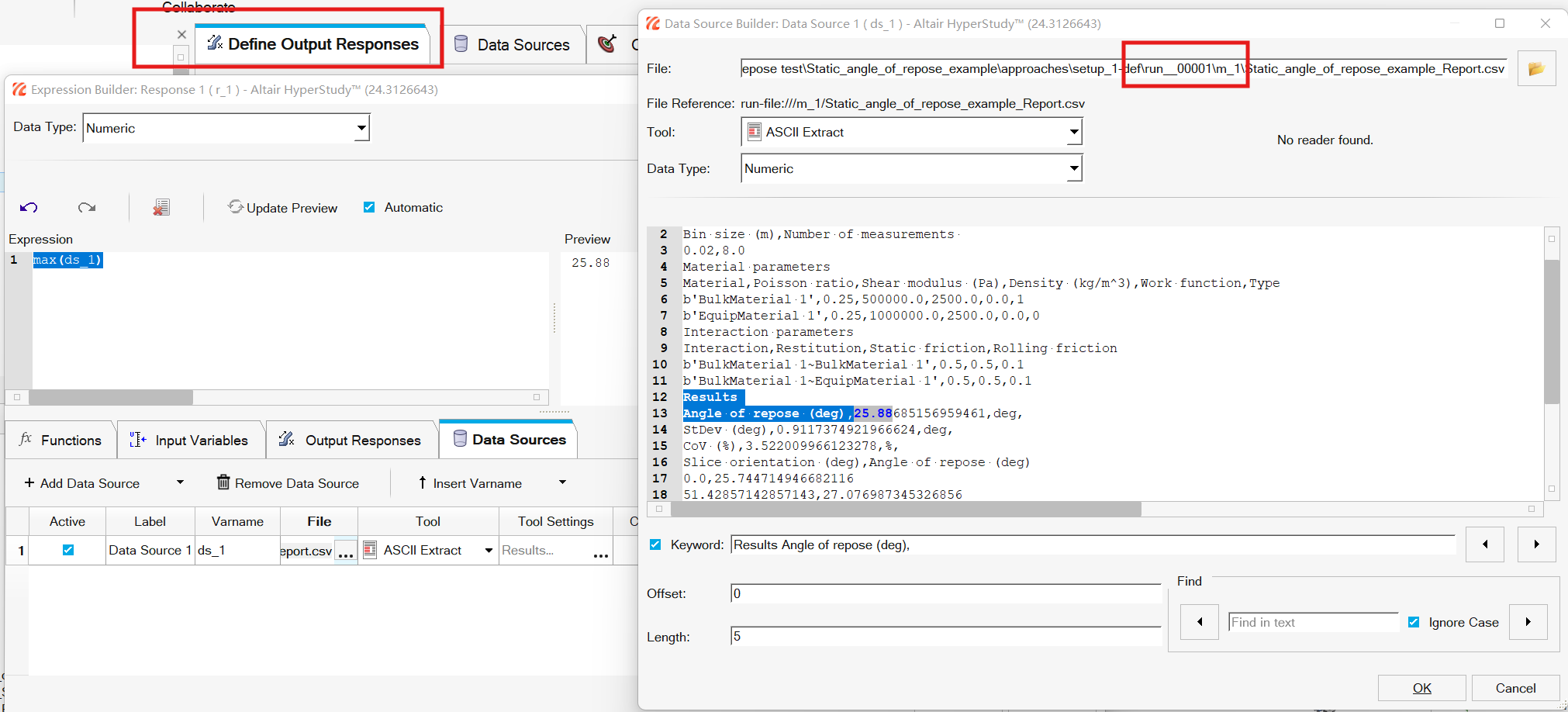Viewport: 1568px width, 712px height.
Task: Click Update Preview refresh icon
Action: coord(236,206)
